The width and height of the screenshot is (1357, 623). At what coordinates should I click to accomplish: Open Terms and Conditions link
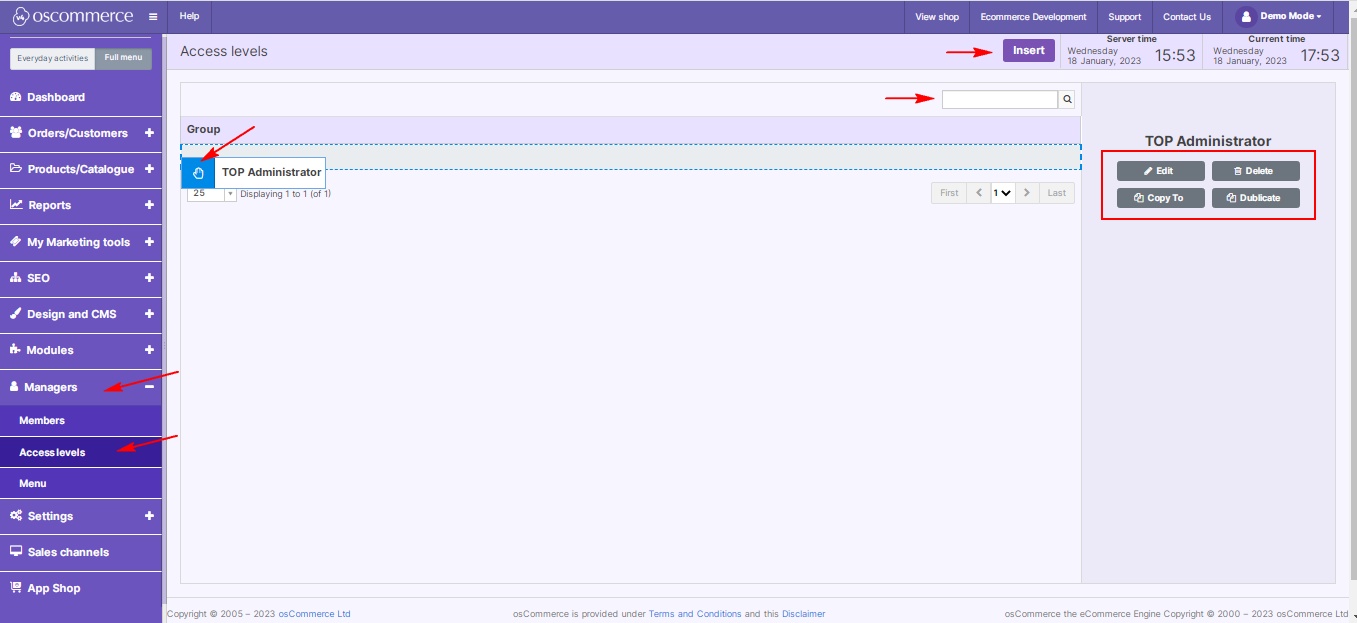(x=695, y=614)
